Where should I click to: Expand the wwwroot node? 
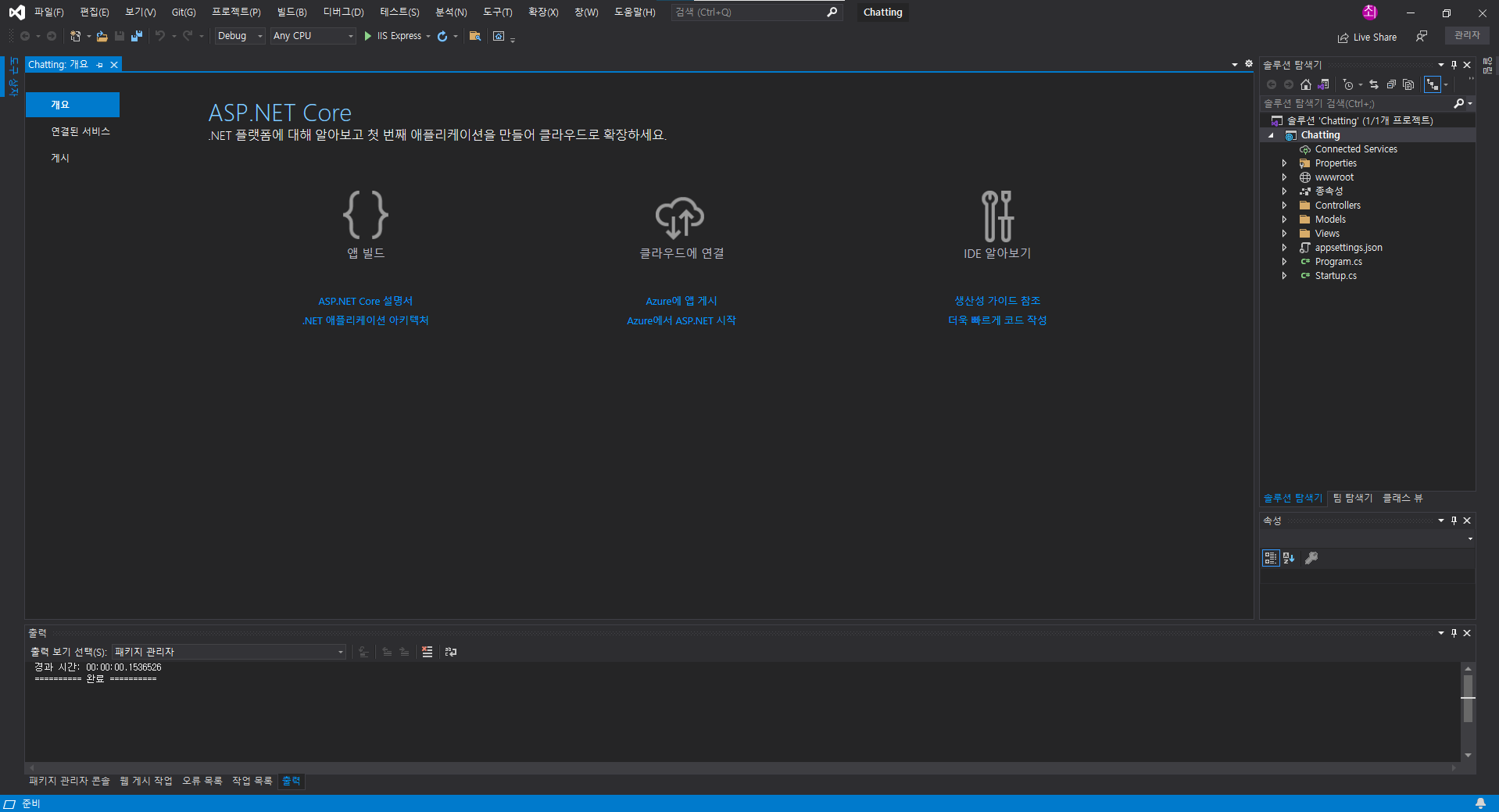[x=1284, y=177]
